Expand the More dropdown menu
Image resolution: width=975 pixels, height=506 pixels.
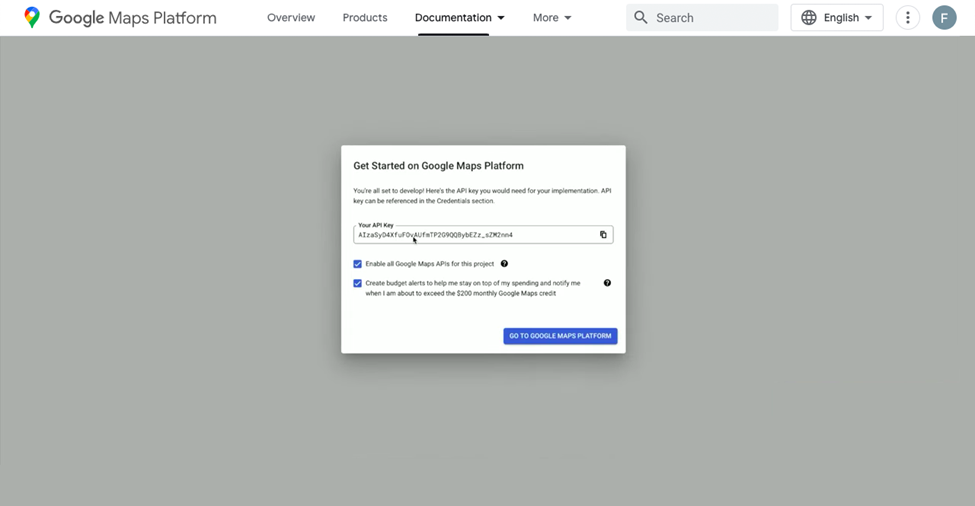[552, 17]
